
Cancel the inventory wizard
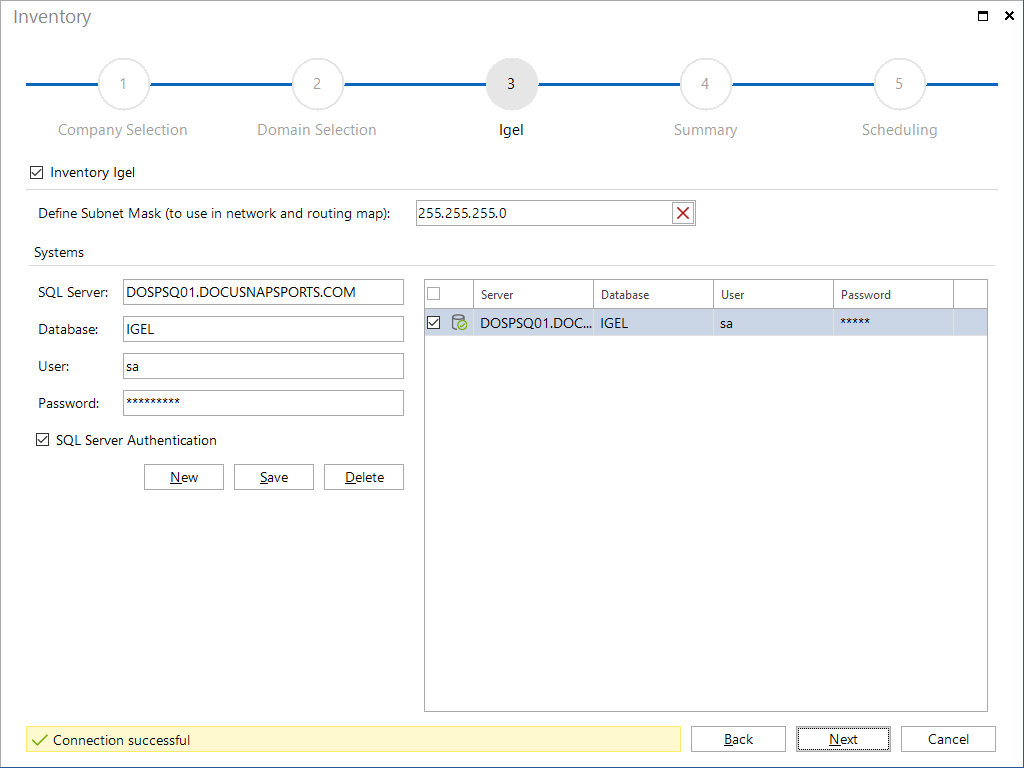948,739
